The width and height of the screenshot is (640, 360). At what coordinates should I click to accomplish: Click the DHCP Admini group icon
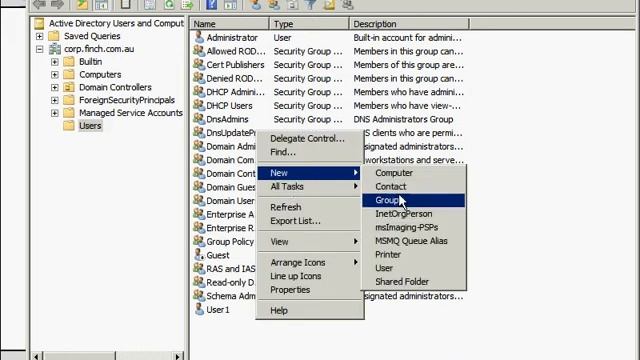tap(199, 91)
